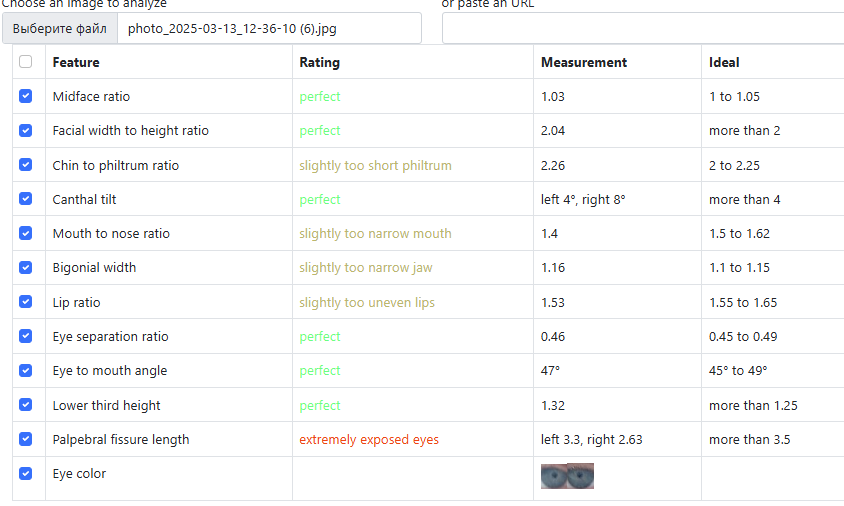The width and height of the screenshot is (844, 506).
Task: Click the Rating column header
Action: [320, 62]
